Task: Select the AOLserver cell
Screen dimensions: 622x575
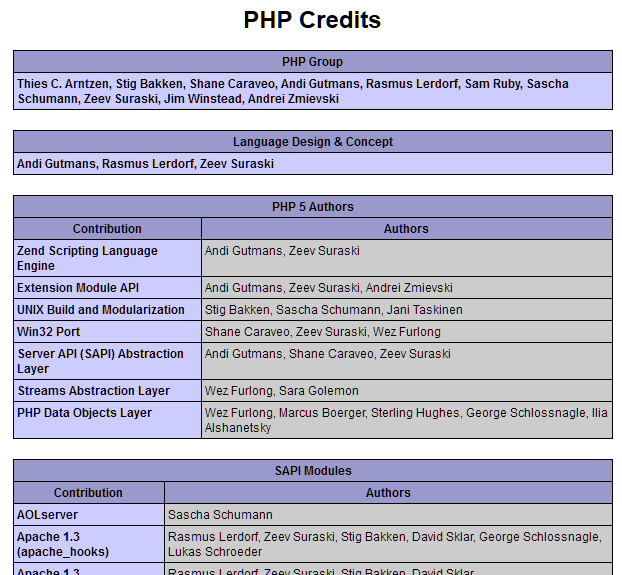Action: 89,515
